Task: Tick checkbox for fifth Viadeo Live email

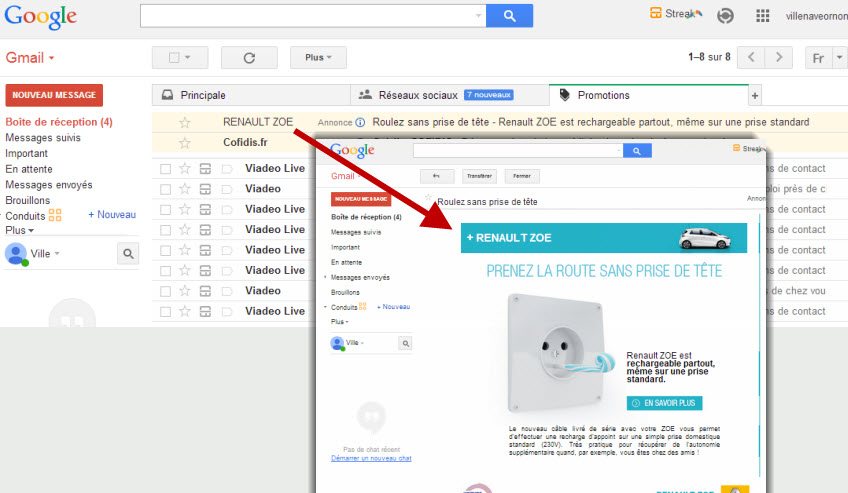Action: 165,271
